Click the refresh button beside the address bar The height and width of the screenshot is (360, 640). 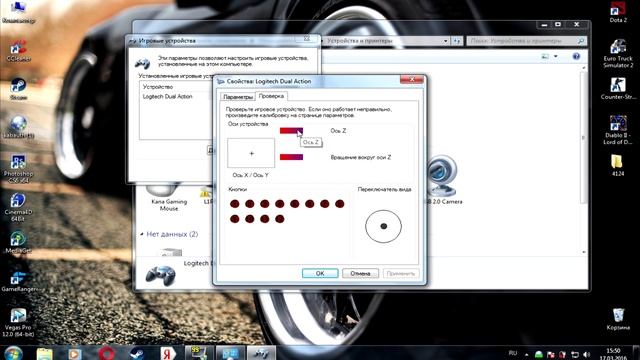pyautogui.click(x=457, y=41)
